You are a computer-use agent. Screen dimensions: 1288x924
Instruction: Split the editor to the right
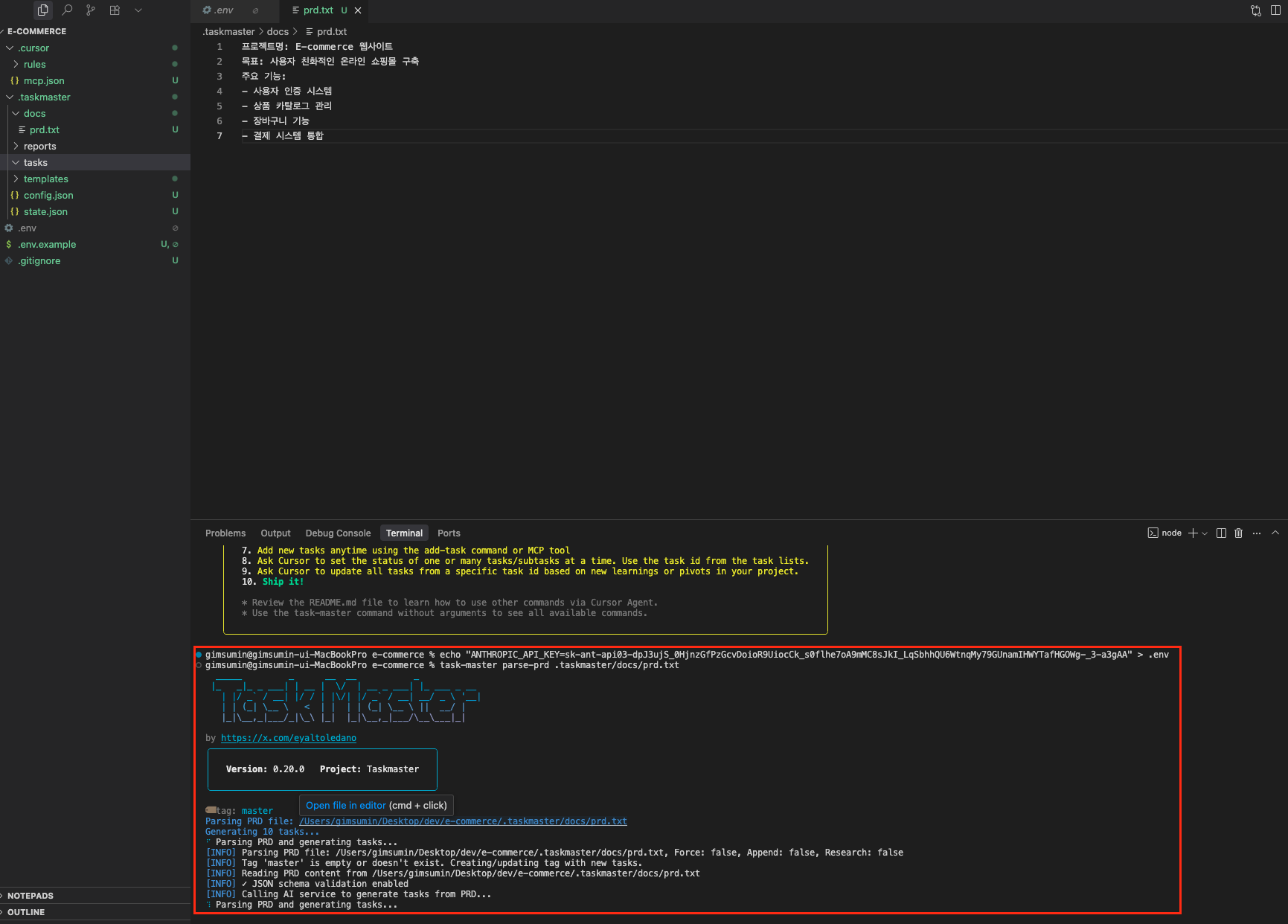click(x=1276, y=10)
